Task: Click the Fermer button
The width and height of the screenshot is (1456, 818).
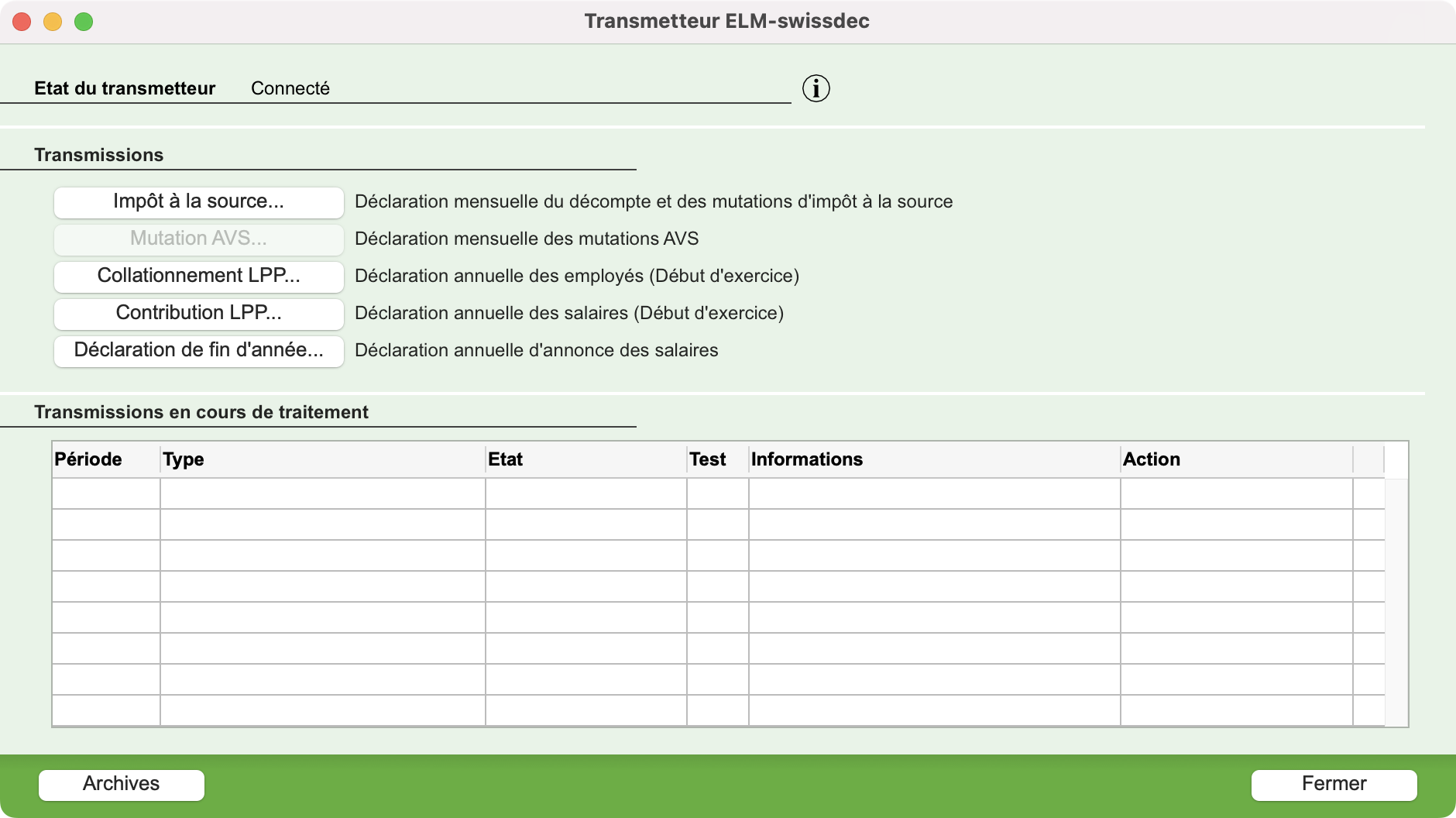Action: pyautogui.click(x=1334, y=785)
